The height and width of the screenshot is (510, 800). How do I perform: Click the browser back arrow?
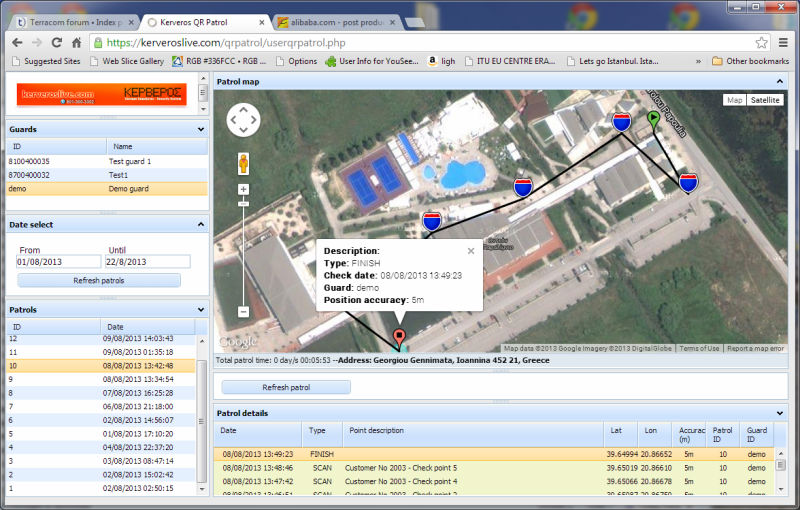point(17,43)
